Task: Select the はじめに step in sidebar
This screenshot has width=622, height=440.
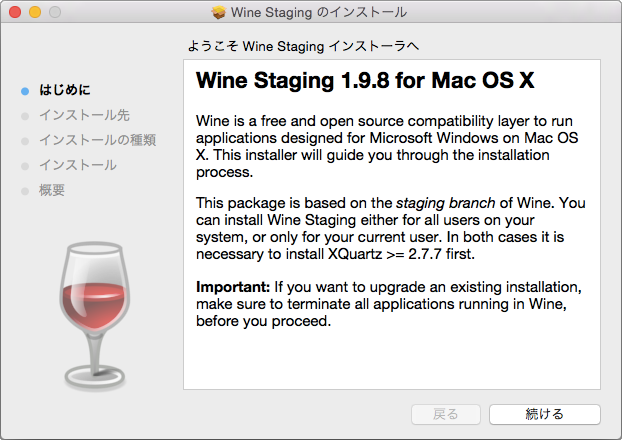Action: [x=65, y=90]
